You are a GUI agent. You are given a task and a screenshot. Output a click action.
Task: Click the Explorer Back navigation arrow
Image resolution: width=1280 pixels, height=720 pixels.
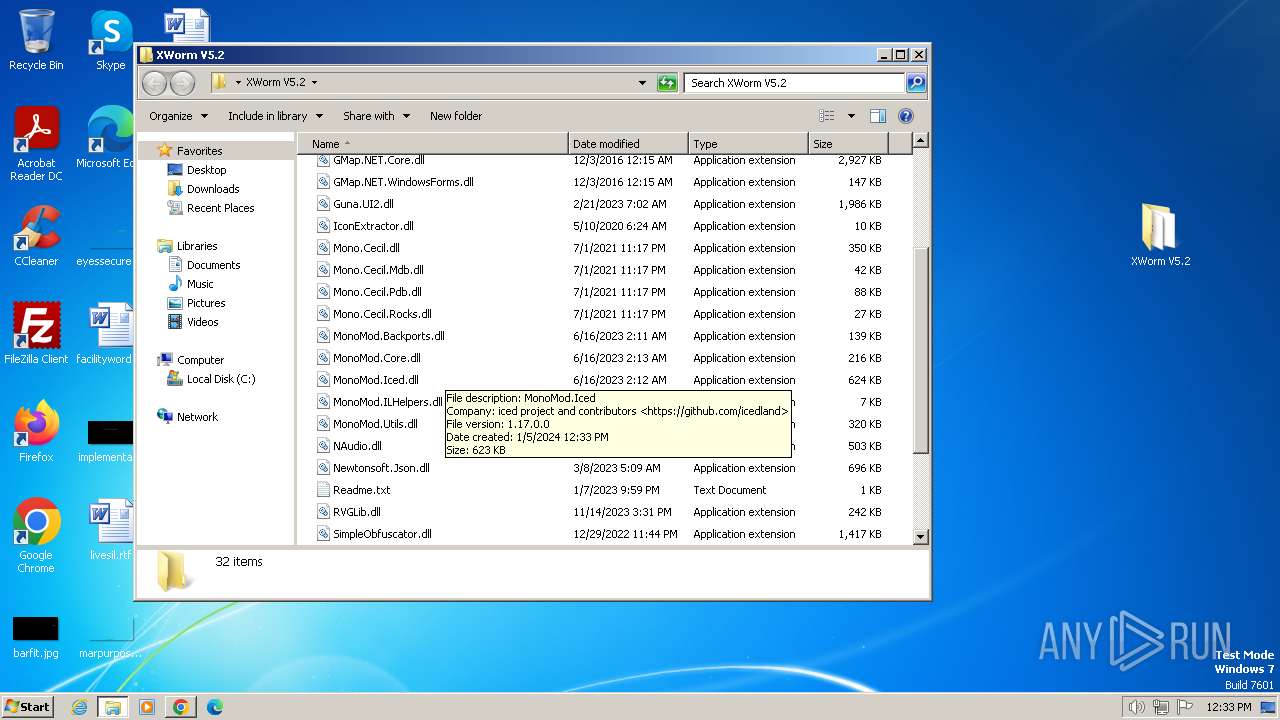[154, 83]
